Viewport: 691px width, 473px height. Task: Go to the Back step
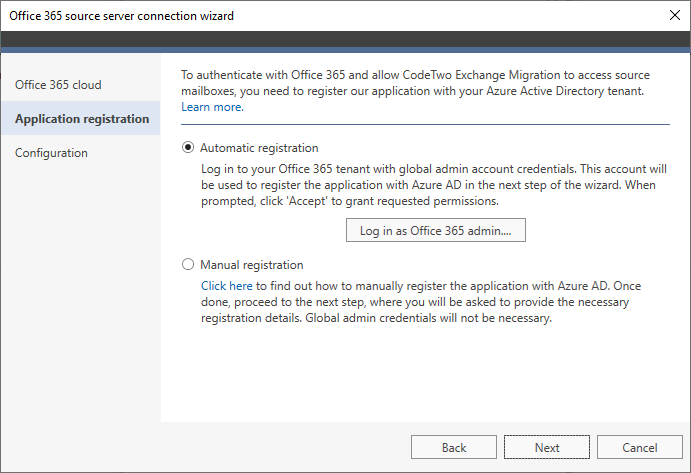pos(453,447)
